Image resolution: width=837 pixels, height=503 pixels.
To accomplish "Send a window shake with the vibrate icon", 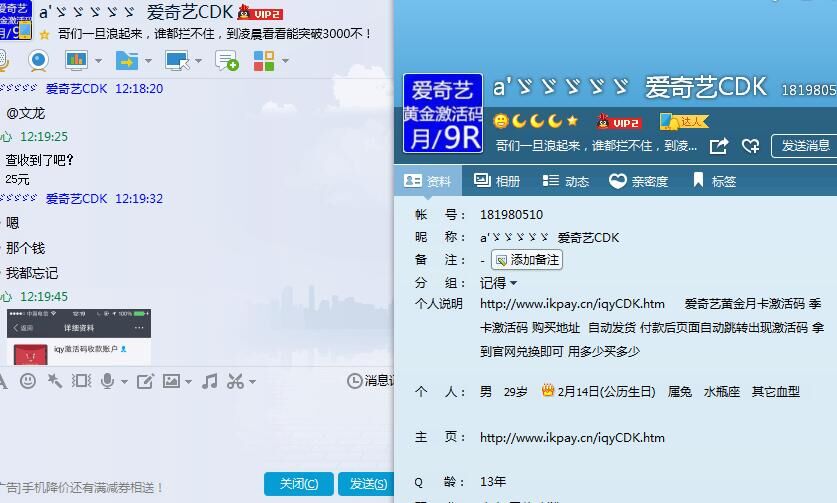I will [x=82, y=381].
